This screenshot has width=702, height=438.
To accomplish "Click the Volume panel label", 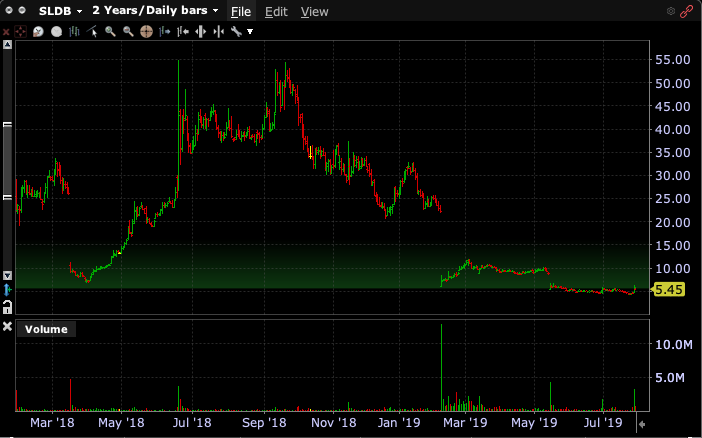I will [x=46, y=329].
